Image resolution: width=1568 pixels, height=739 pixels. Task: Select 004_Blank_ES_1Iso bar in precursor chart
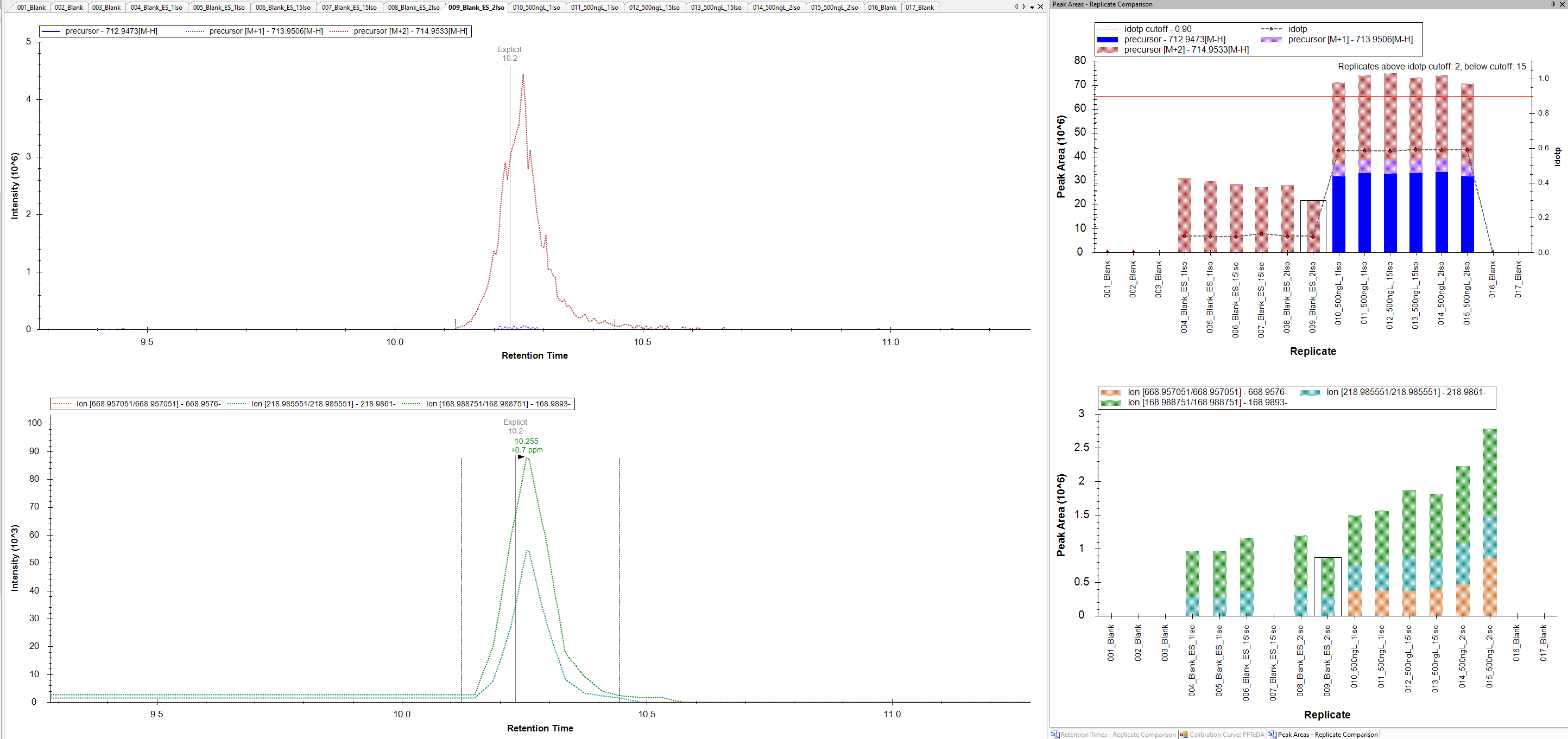click(1184, 216)
